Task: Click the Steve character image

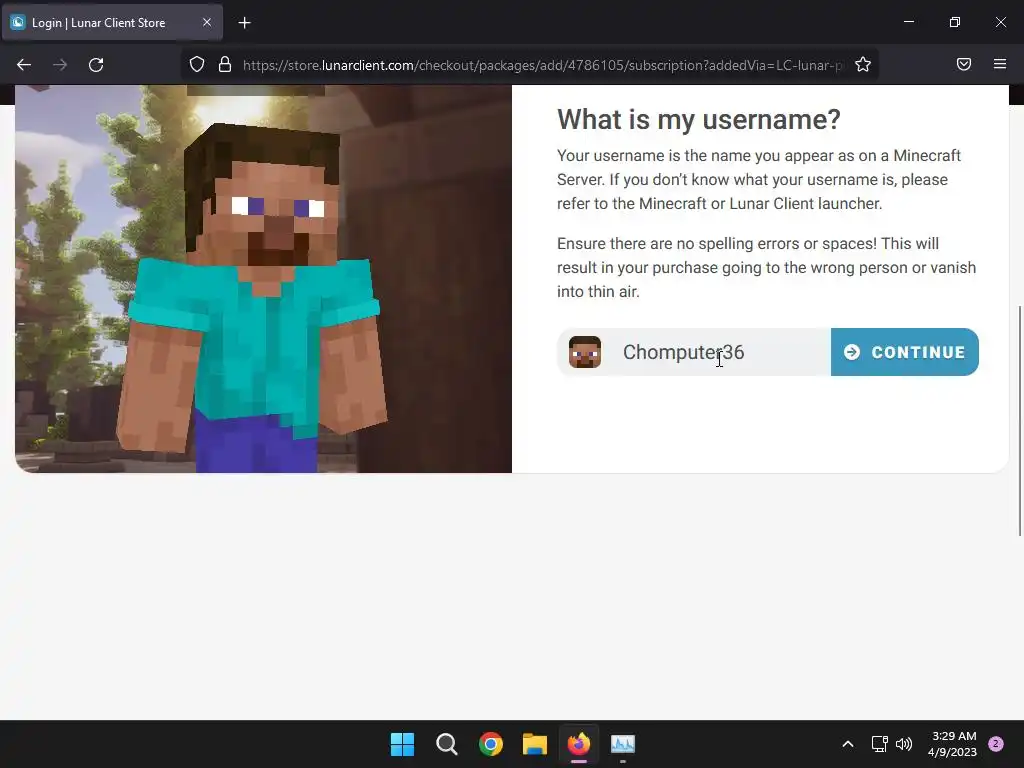Action: coord(263,279)
